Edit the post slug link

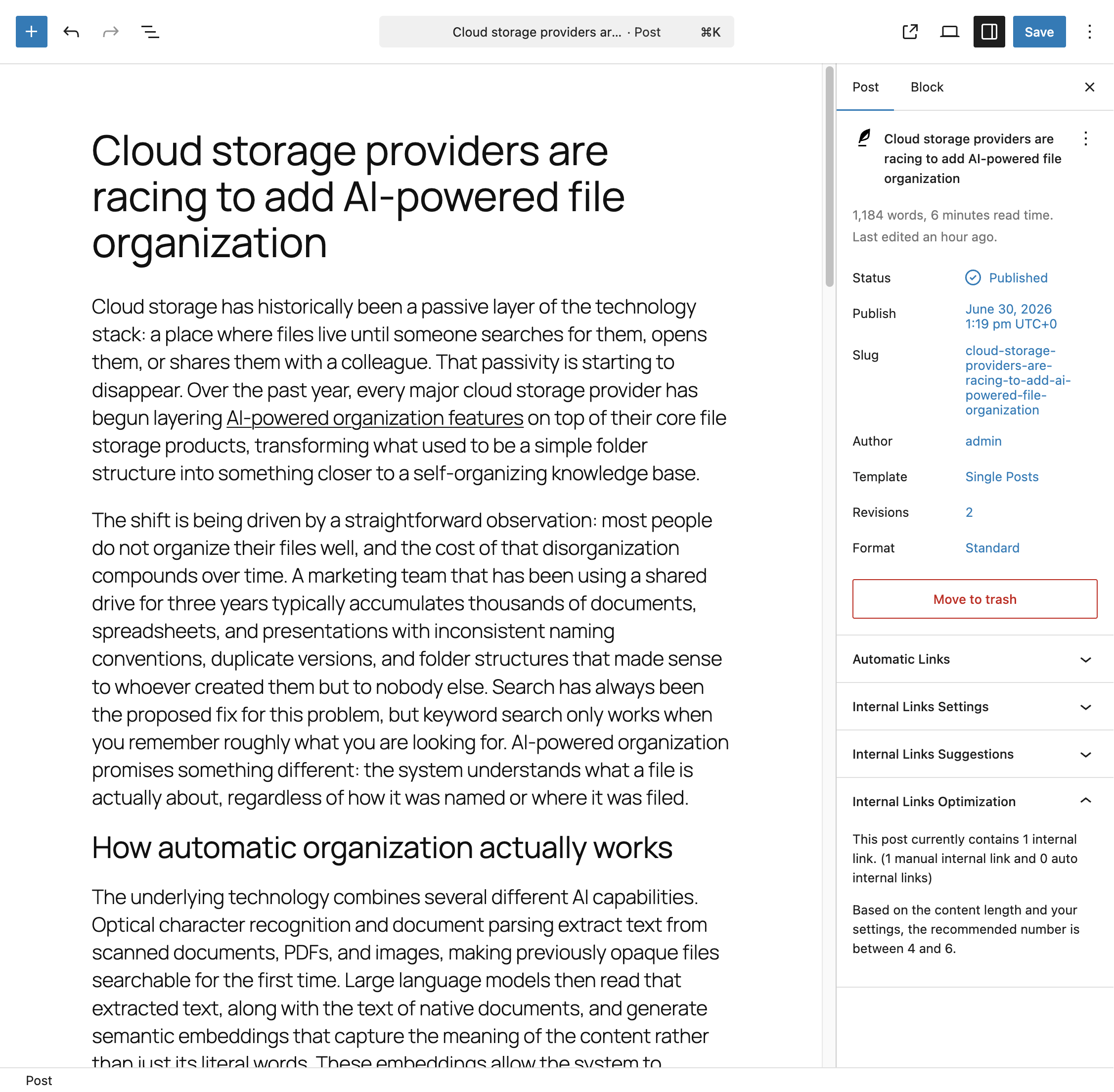(1018, 380)
